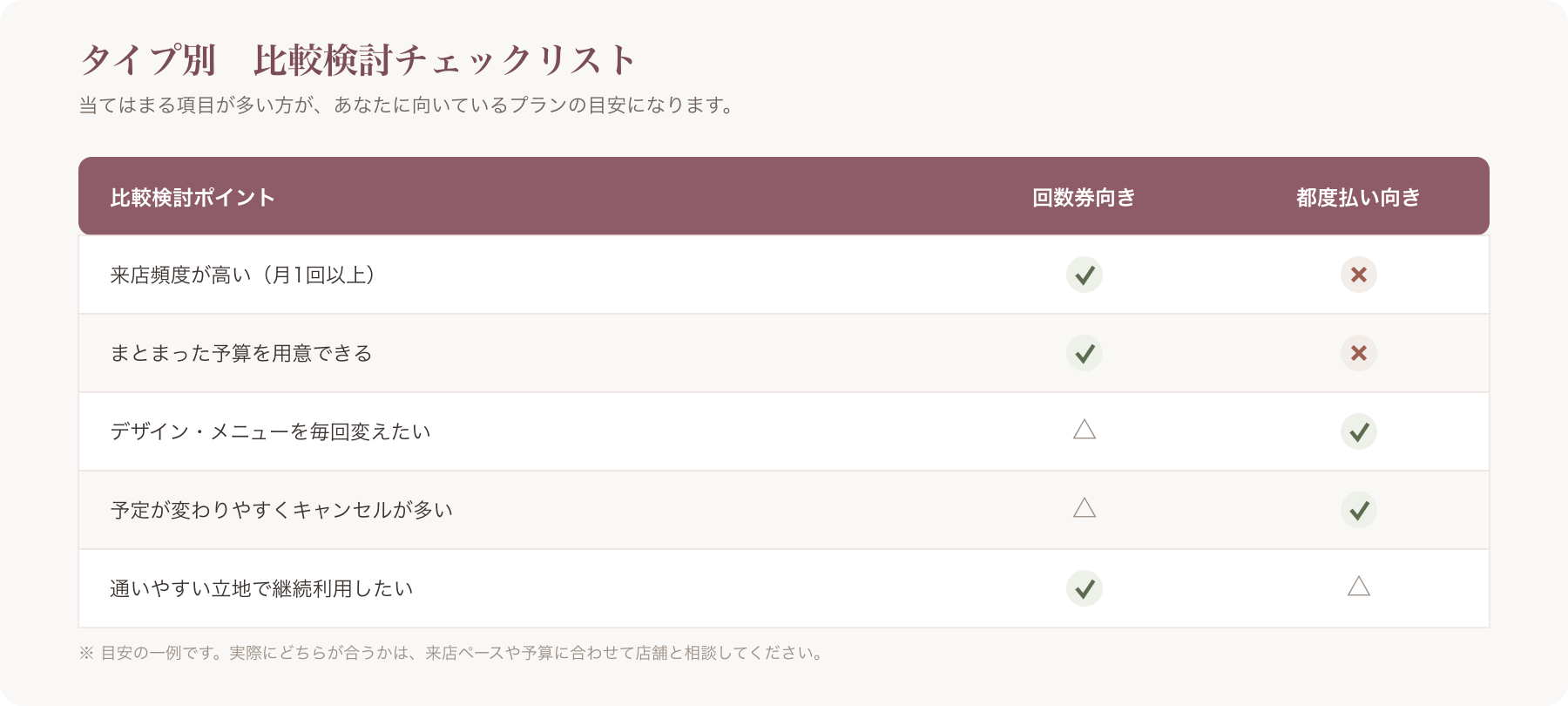Click the 予定が変わりやすくキャンセルが多い row label

coord(281,510)
